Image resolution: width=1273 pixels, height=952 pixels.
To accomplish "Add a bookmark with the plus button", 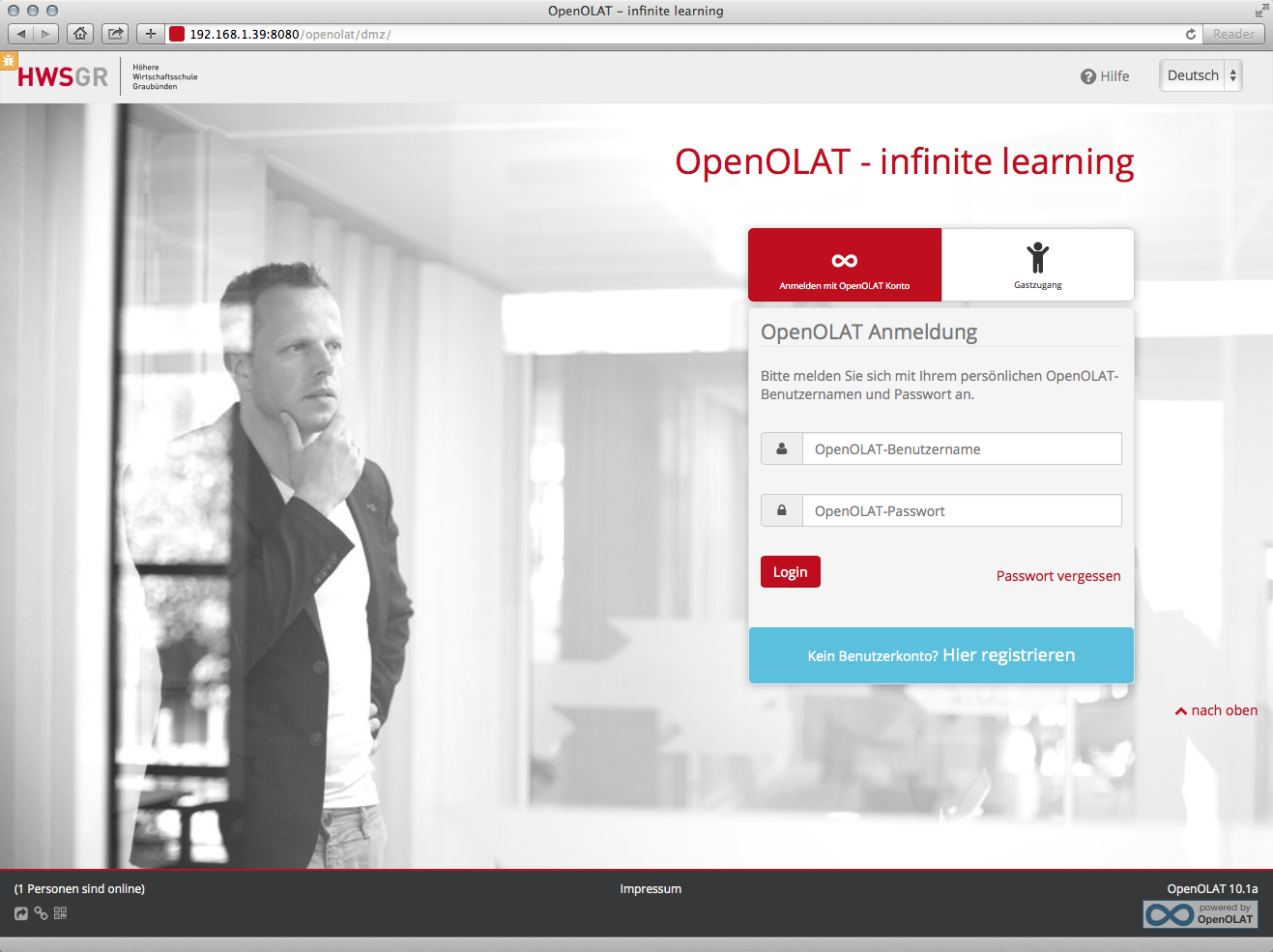I will click(x=150, y=34).
